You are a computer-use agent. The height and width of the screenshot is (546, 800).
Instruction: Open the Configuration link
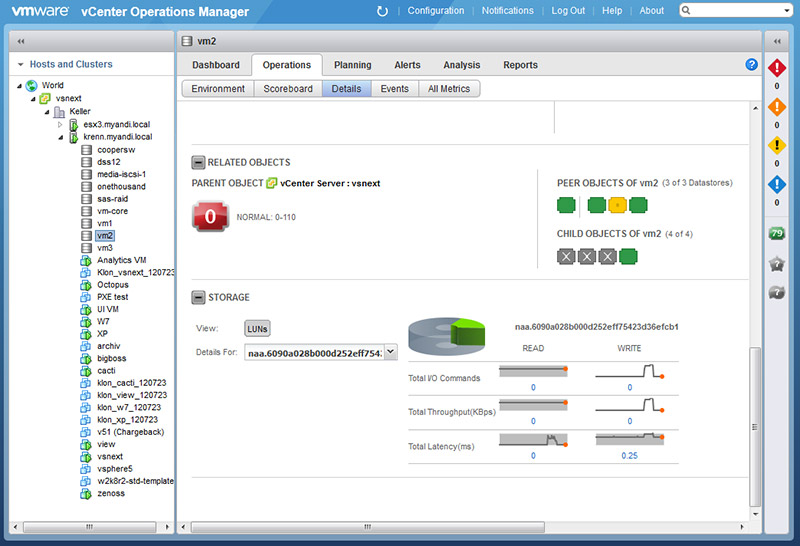(436, 11)
